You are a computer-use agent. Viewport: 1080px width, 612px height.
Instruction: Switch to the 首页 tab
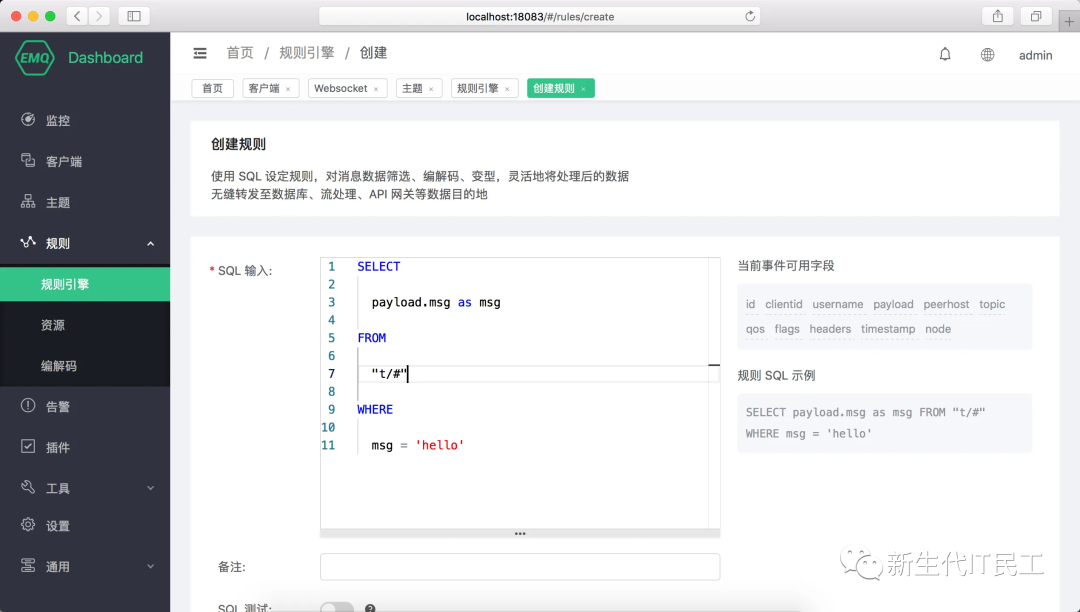(x=212, y=88)
